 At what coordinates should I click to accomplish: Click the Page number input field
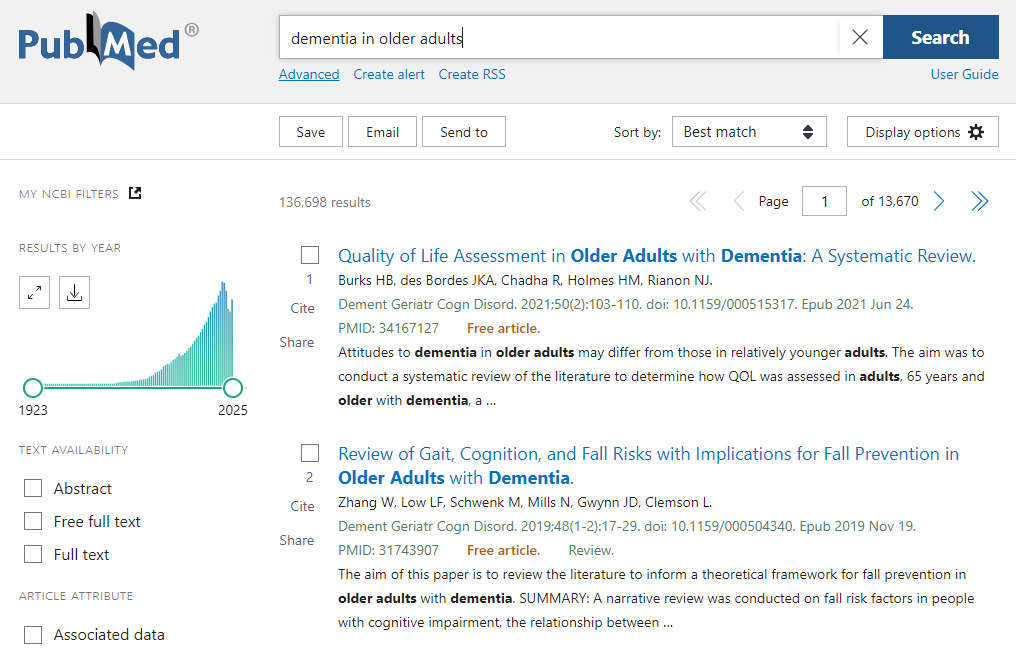[x=824, y=201]
